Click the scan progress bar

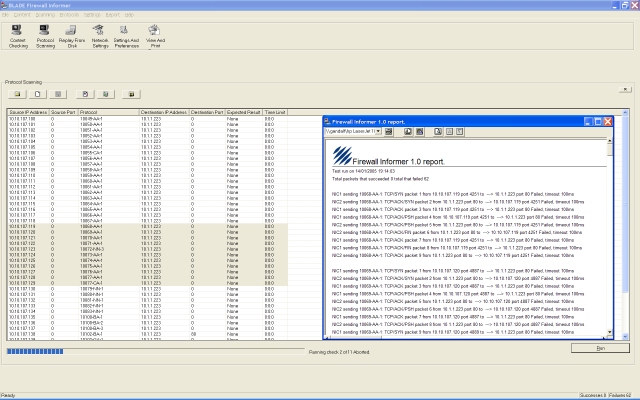click(156, 351)
